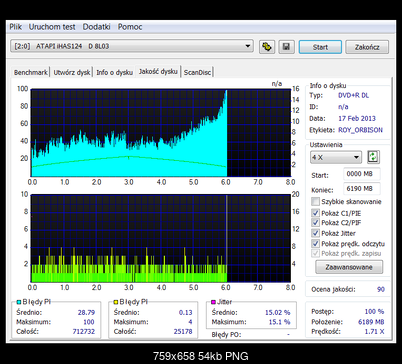Click the PI total value 712732
402x364 pixels.
(x=84, y=331)
